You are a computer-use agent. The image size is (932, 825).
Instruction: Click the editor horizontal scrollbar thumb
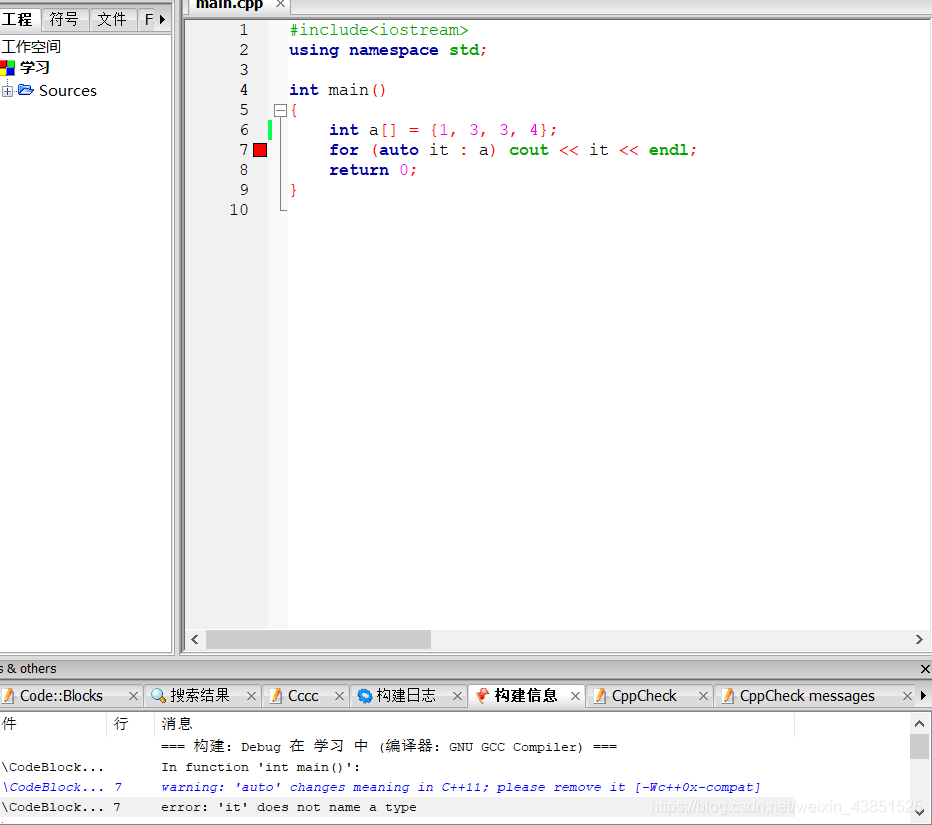318,640
